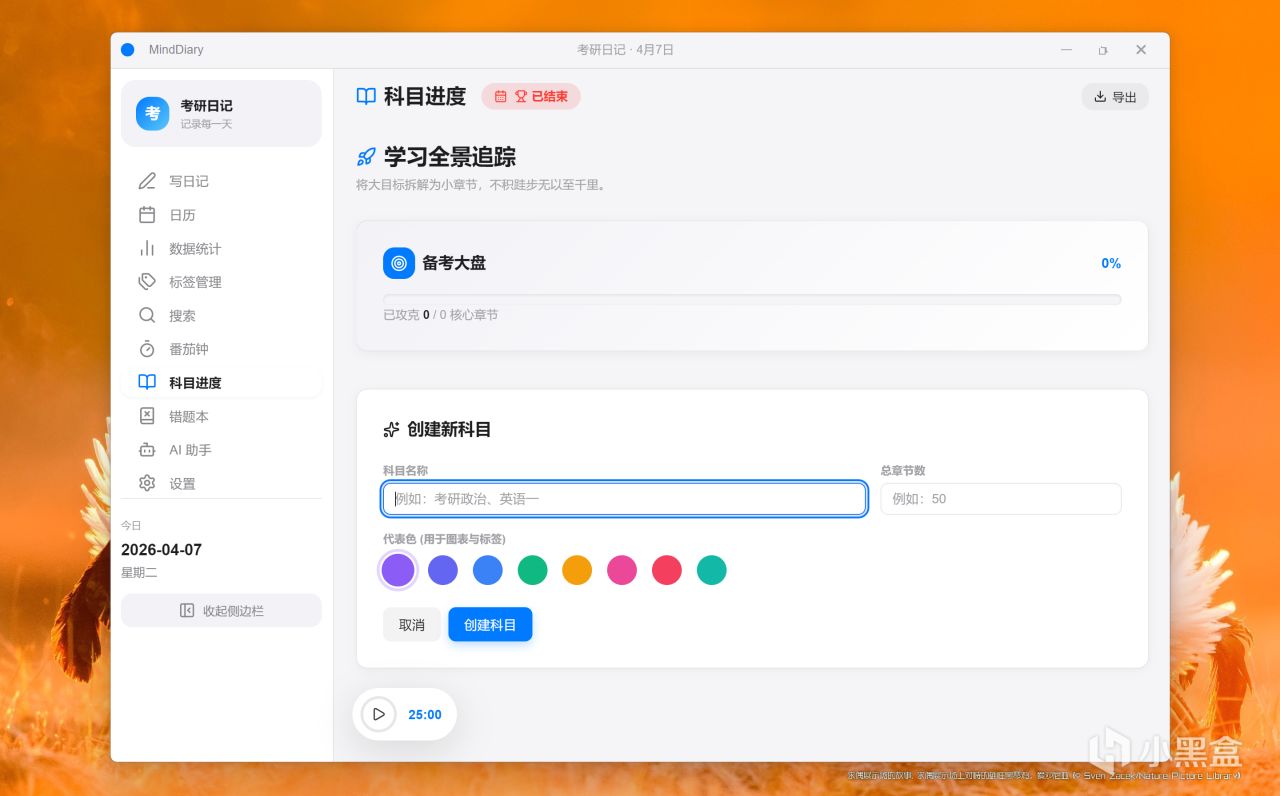Click the 25:00 timer text
1280x796 pixels.
pos(425,715)
